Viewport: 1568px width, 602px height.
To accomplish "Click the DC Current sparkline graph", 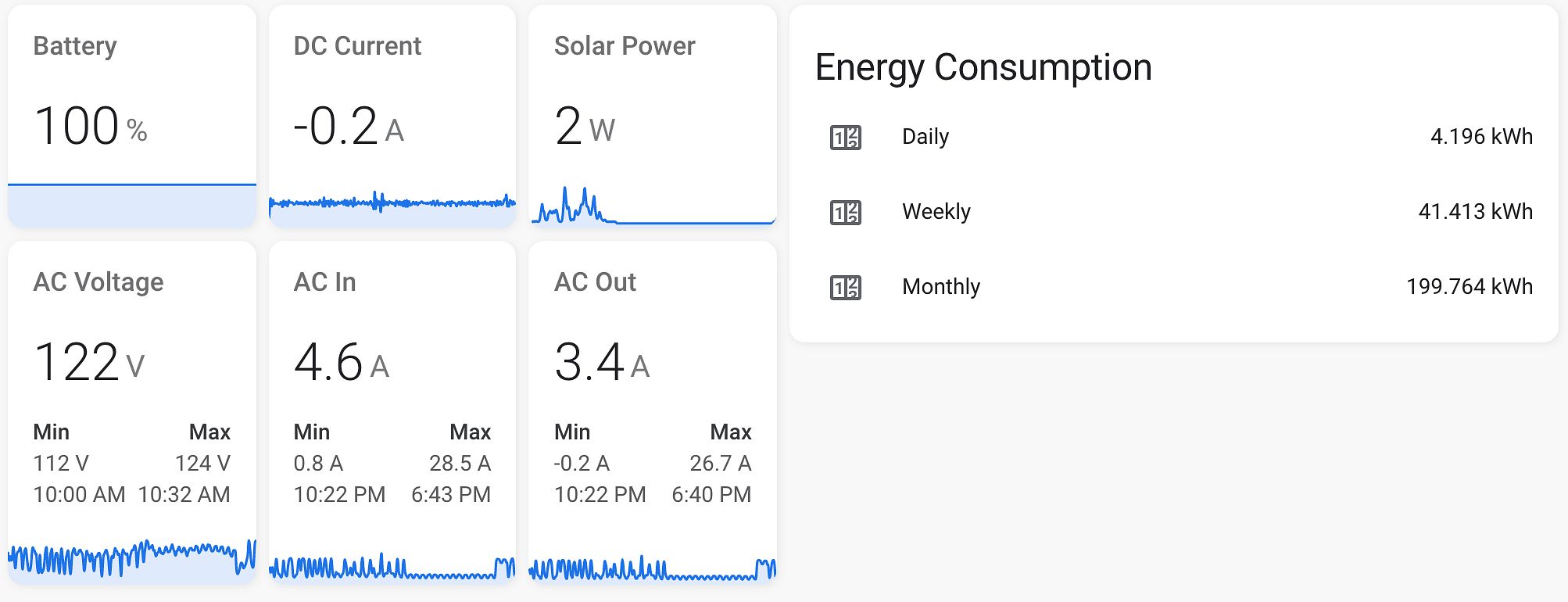I will [392, 206].
